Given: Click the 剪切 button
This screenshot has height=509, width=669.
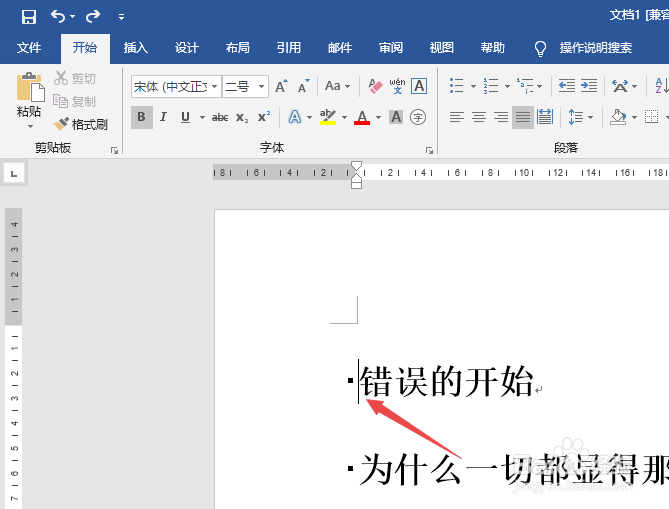Looking at the screenshot, I should tap(75, 78).
